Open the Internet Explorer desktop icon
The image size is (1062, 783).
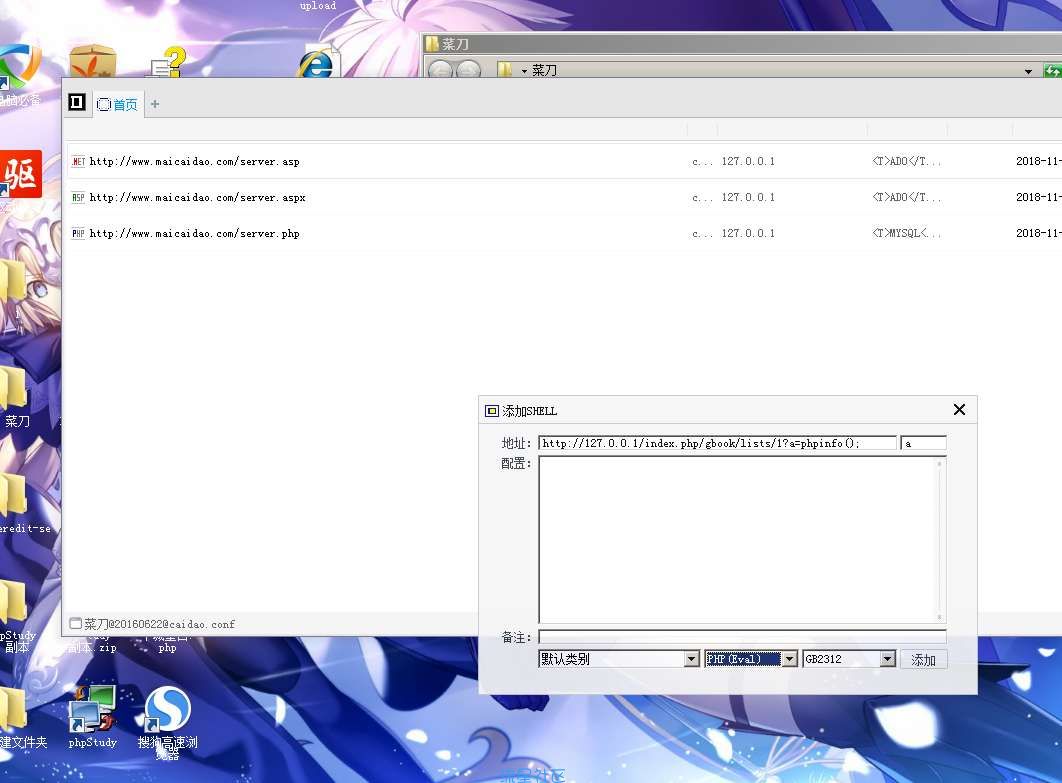[317, 62]
